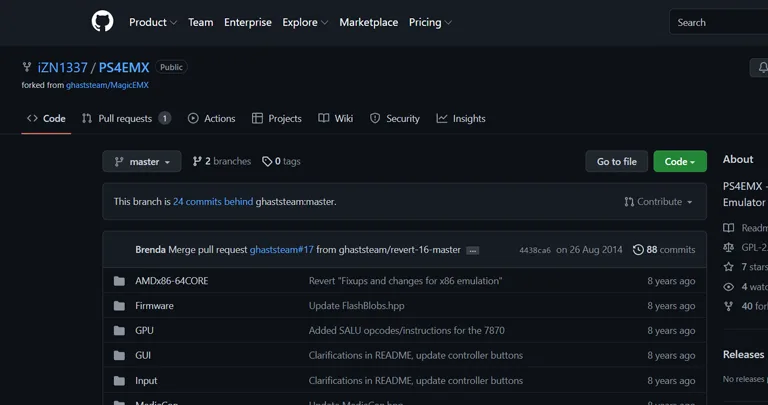This screenshot has height=405, width=768.
Task: Click the GPL license scale icon
Action: point(729,247)
